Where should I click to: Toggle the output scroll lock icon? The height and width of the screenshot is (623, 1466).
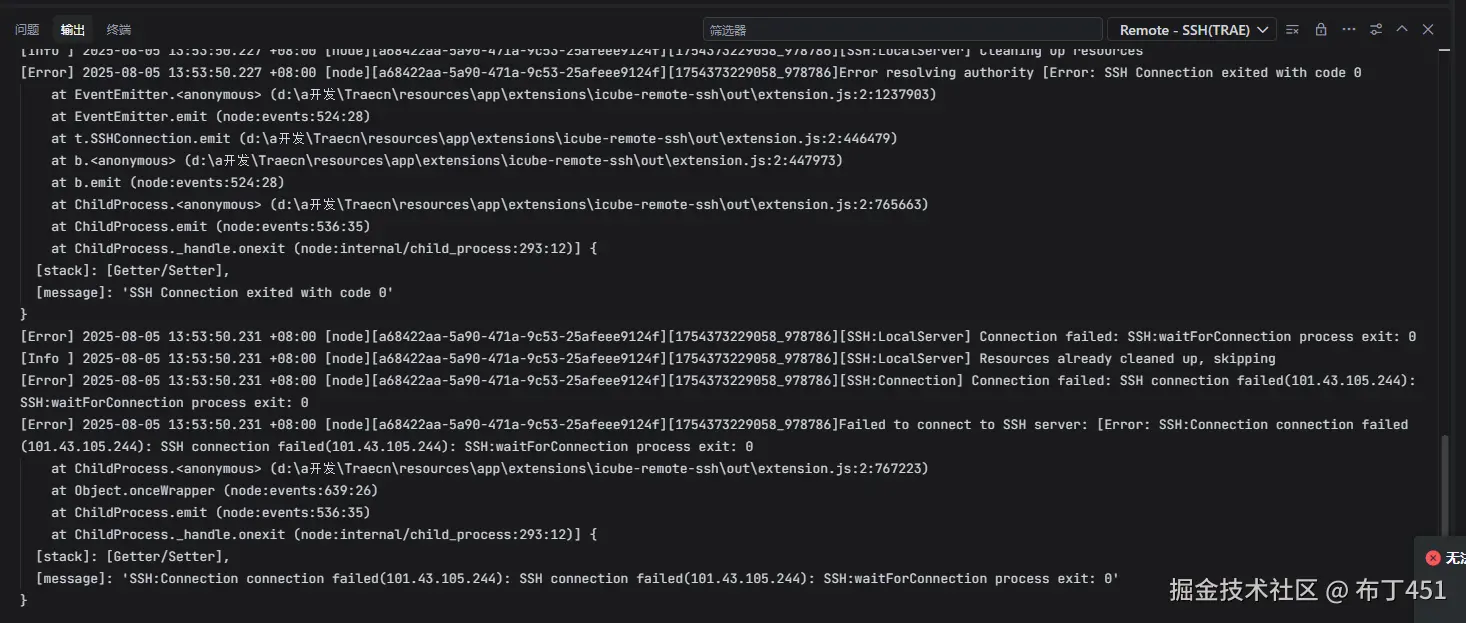[1321, 30]
